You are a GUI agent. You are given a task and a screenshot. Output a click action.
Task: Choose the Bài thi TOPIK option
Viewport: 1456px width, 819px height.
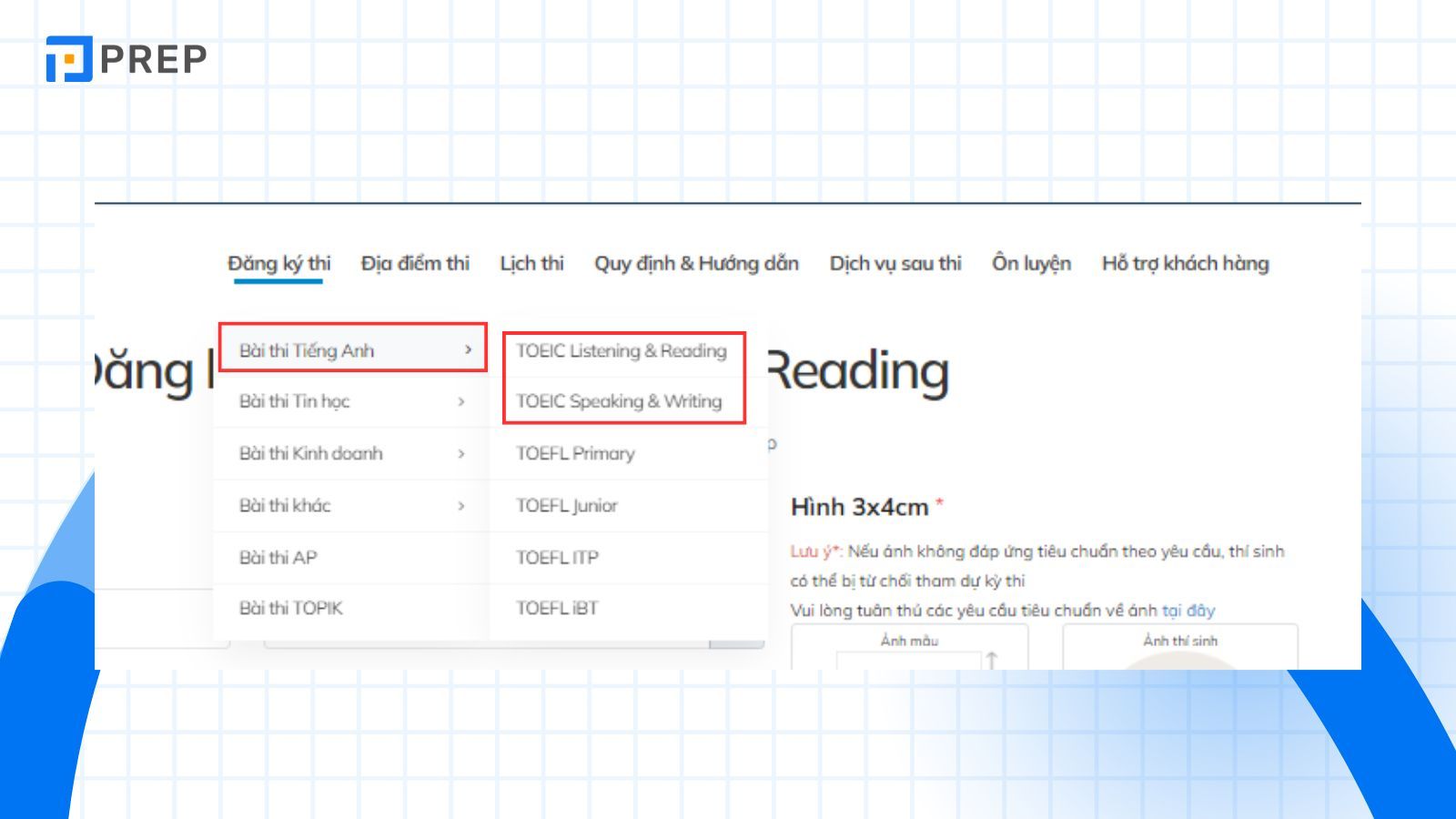pos(353,608)
